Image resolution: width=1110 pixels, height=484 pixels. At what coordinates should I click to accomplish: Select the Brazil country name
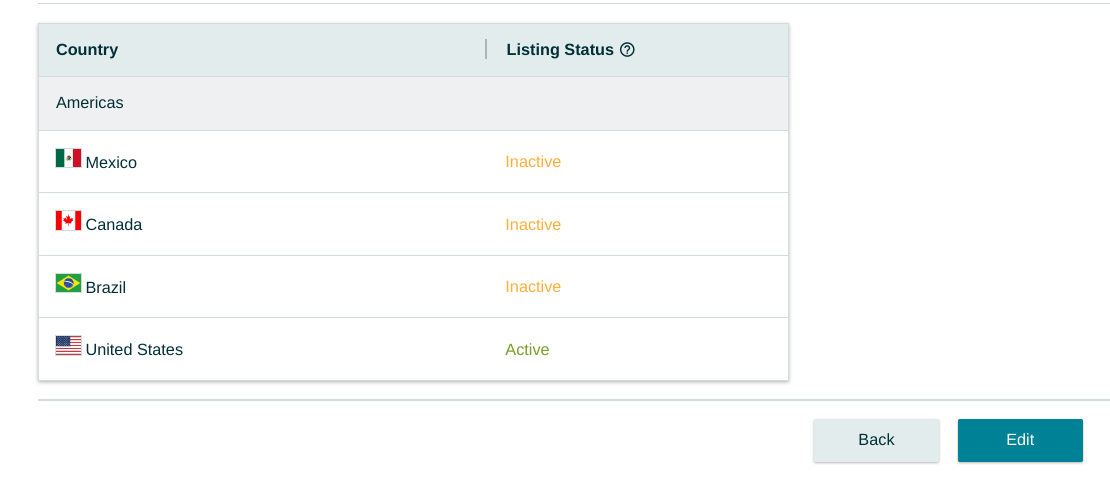tap(105, 287)
